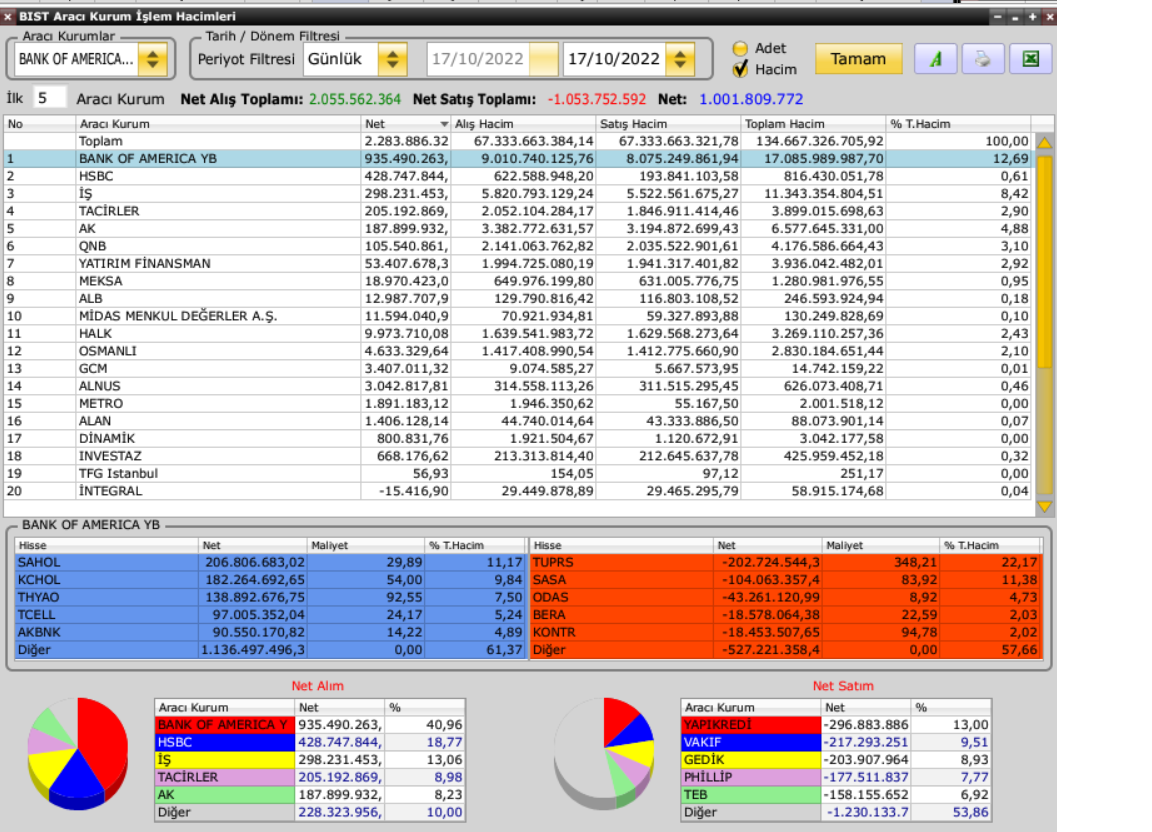This screenshot has width=1152, height=832.
Task: Click the Toplam Hacim column header
Action: [813, 123]
